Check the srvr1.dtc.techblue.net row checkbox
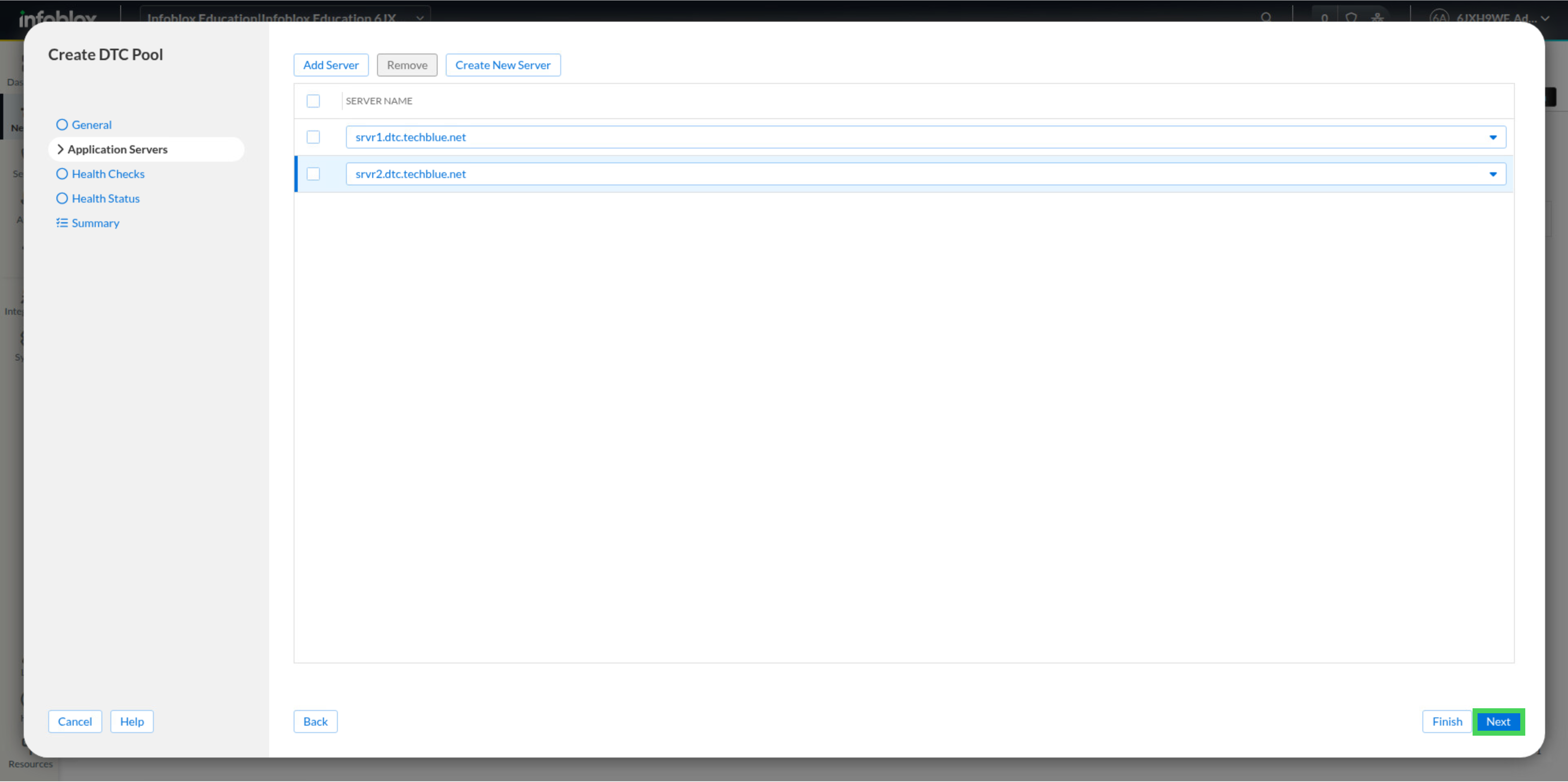The width and height of the screenshot is (1568, 782). point(313,138)
